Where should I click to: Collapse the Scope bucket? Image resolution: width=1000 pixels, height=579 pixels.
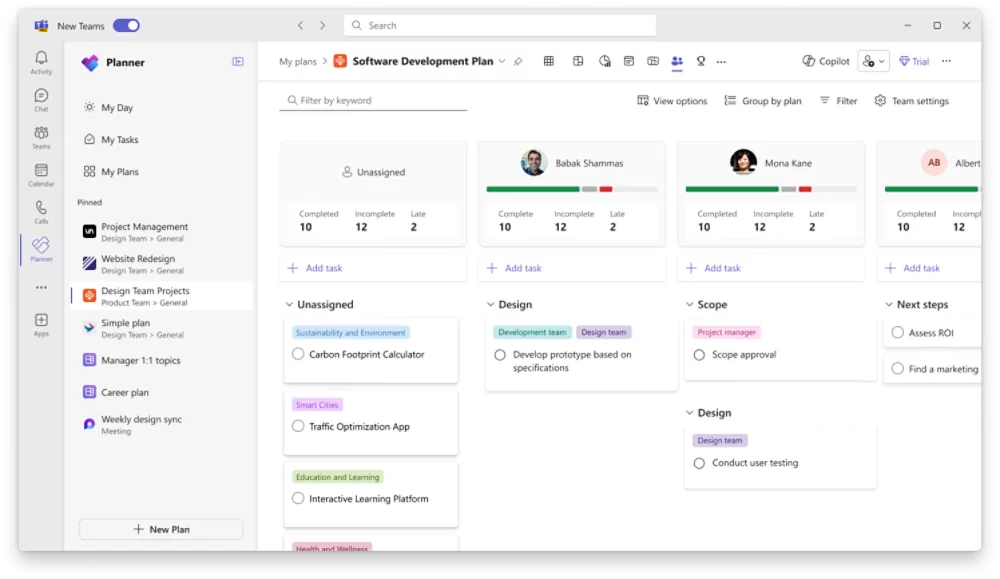689,305
